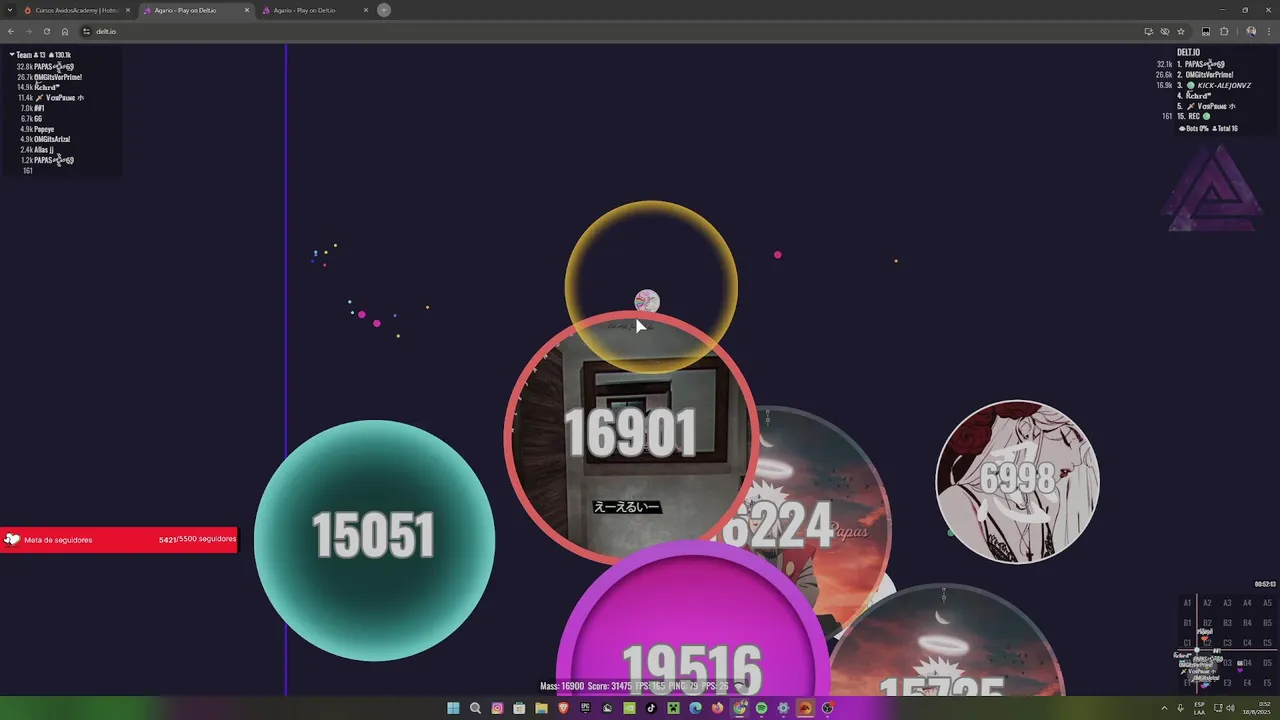1280x720 pixels.
Task: Show hidden system tray icons chevron
Action: click(1164, 708)
